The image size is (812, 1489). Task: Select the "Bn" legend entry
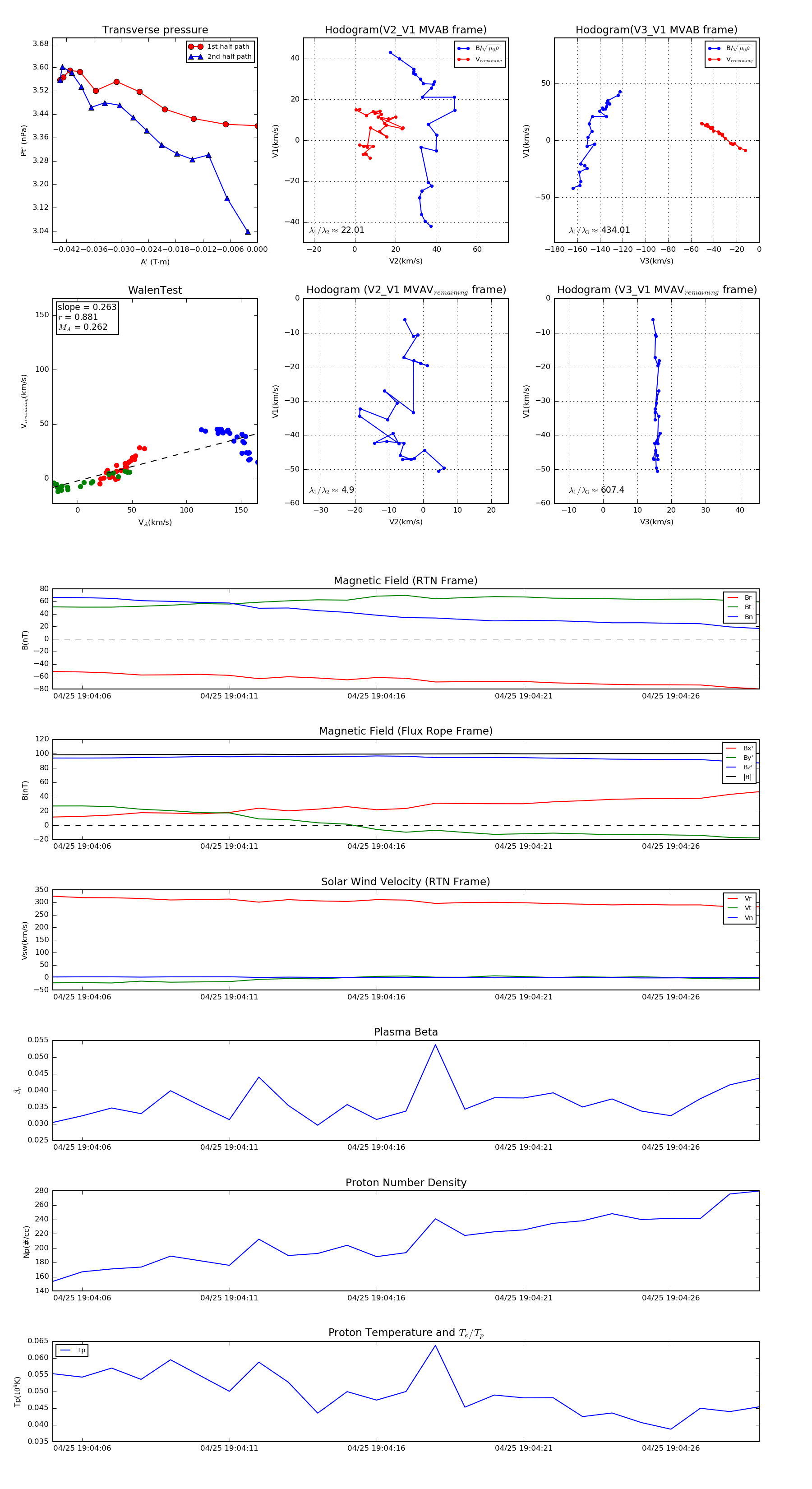click(740, 617)
